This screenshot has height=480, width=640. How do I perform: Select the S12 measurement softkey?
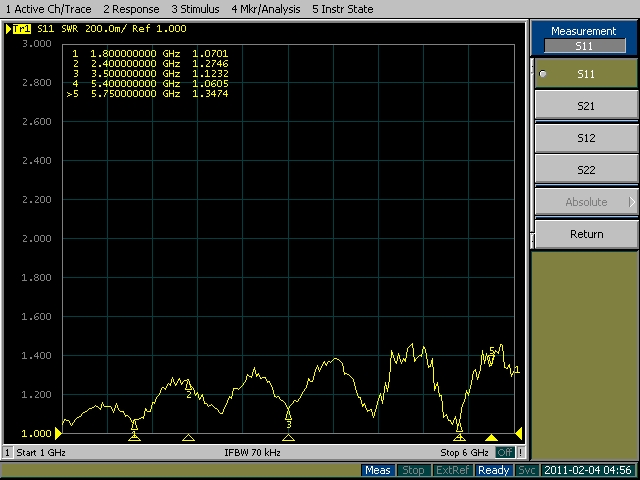(x=586, y=138)
